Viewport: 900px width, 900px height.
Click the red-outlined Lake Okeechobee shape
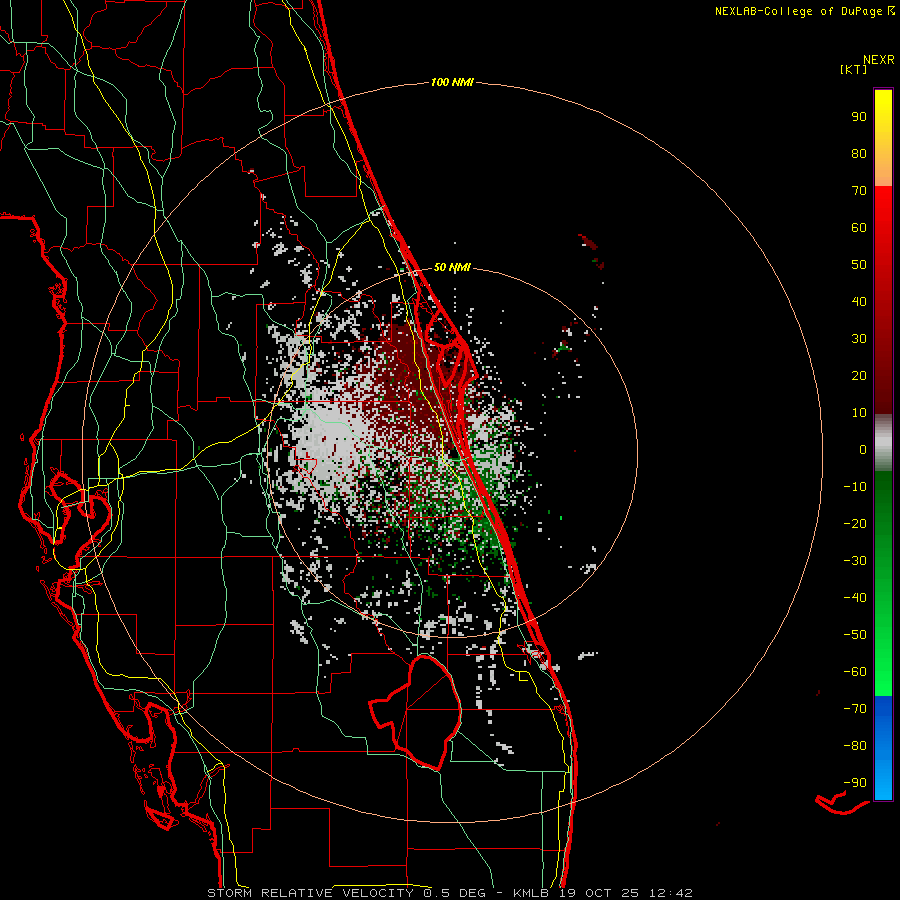416,713
